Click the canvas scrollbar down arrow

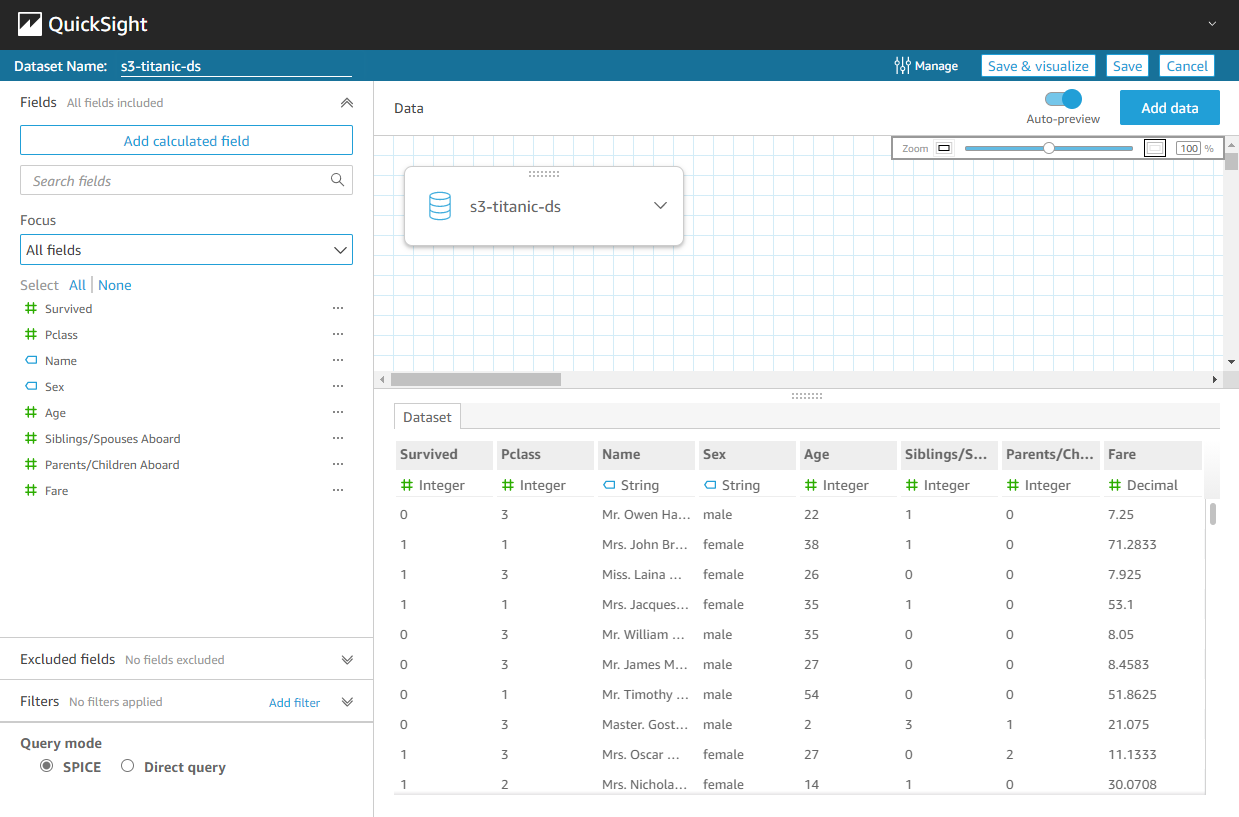tap(1232, 362)
